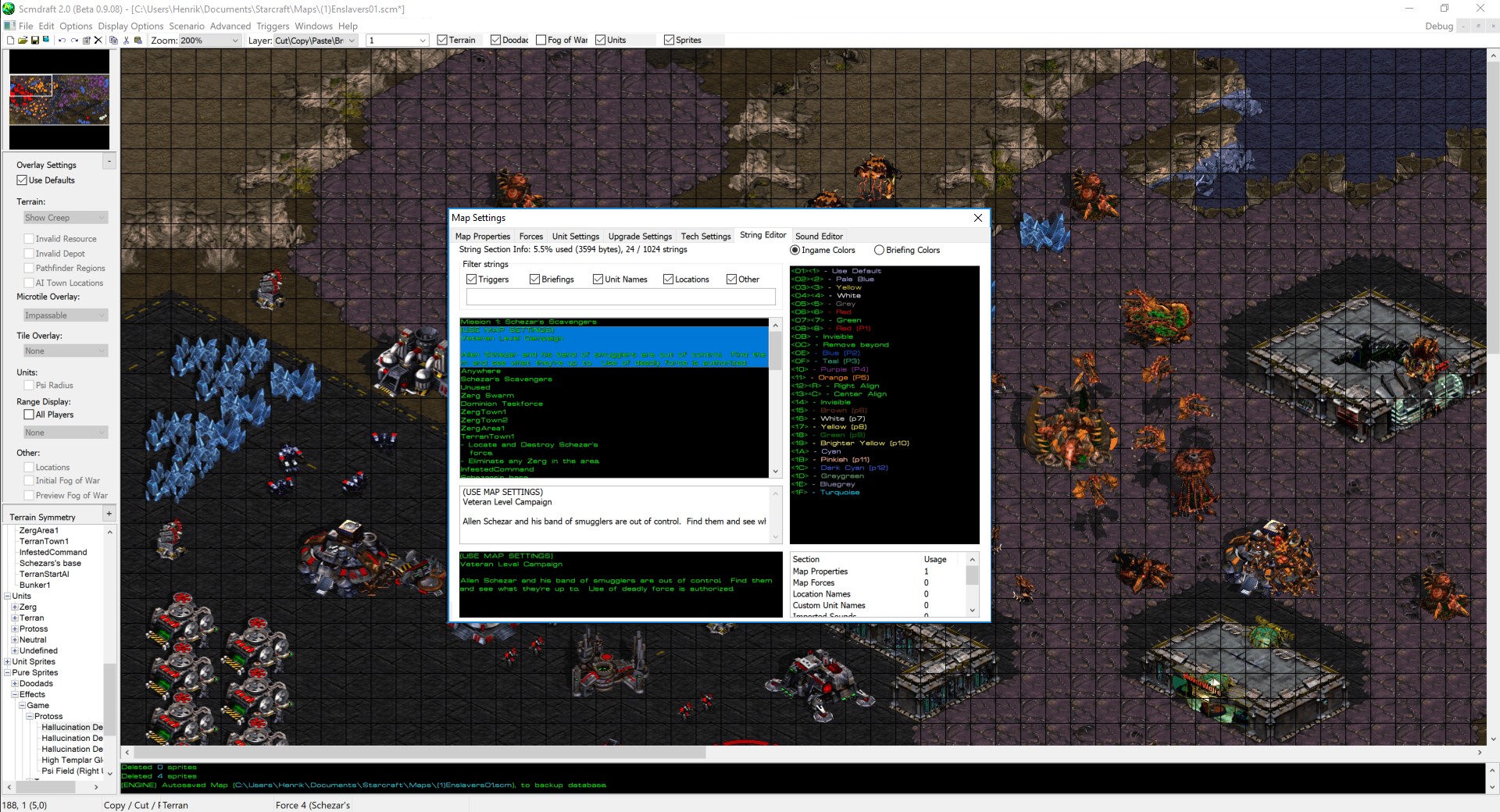Click the Open map folder icon
The image size is (1500, 812).
[x=23, y=40]
